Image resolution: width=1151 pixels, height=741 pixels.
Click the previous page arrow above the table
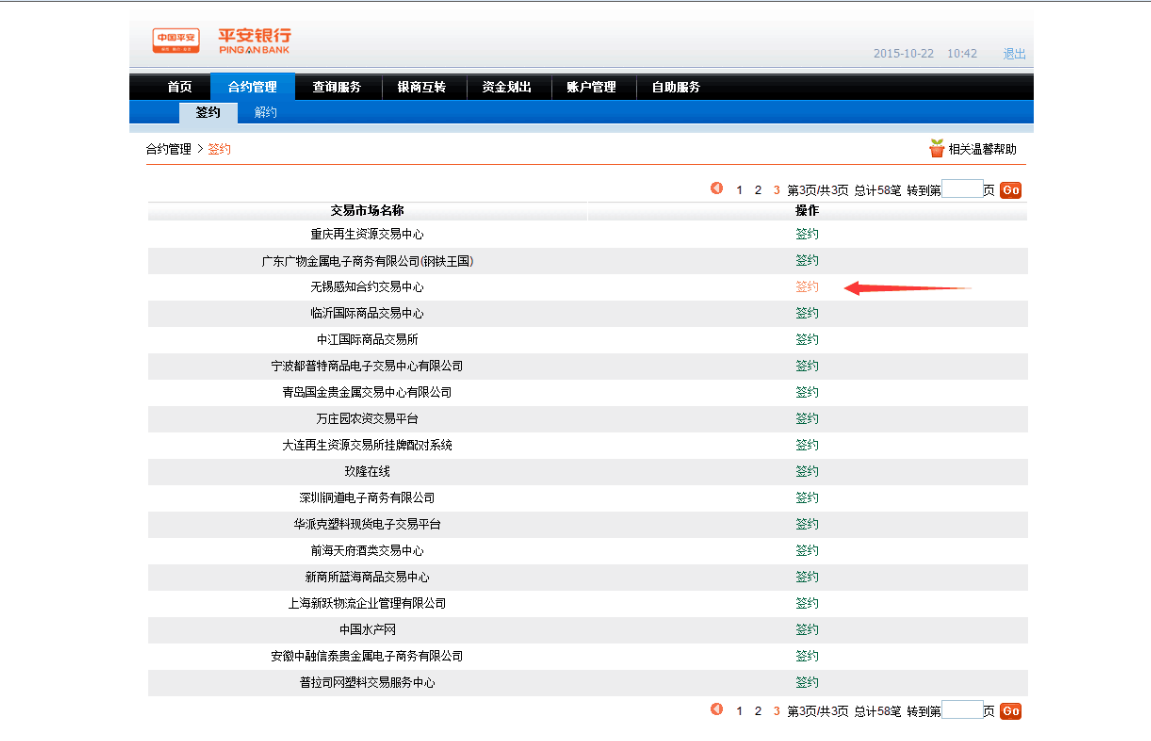pyautogui.click(x=716, y=189)
